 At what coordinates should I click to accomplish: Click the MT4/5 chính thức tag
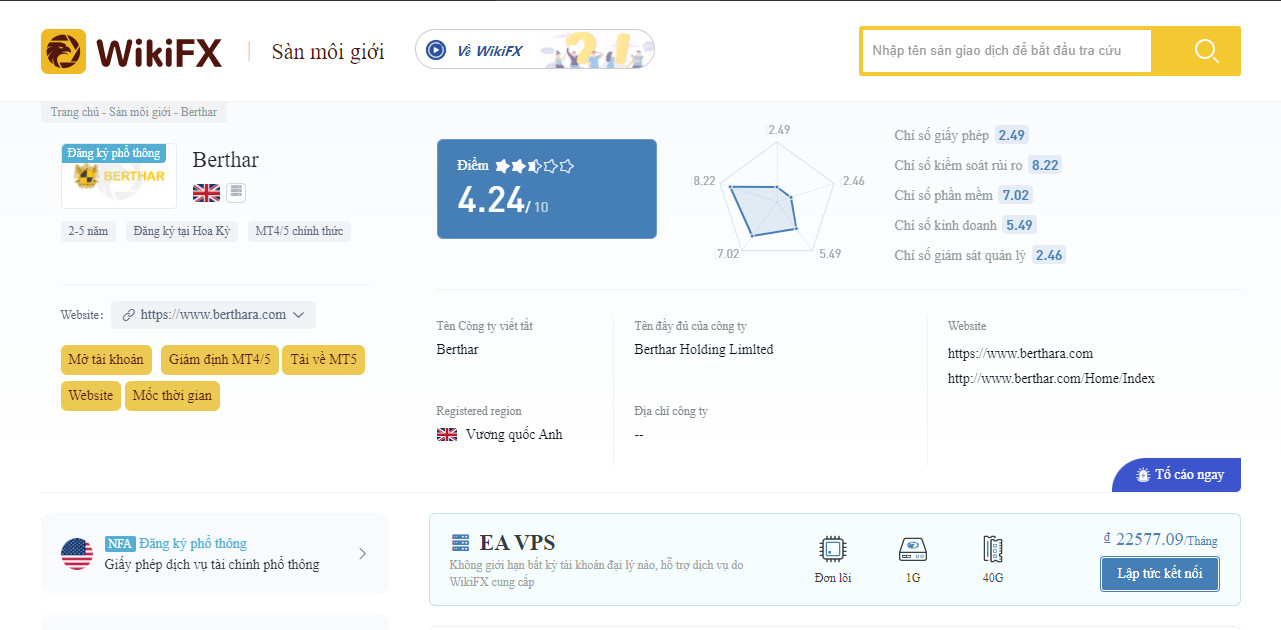[x=299, y=232]
